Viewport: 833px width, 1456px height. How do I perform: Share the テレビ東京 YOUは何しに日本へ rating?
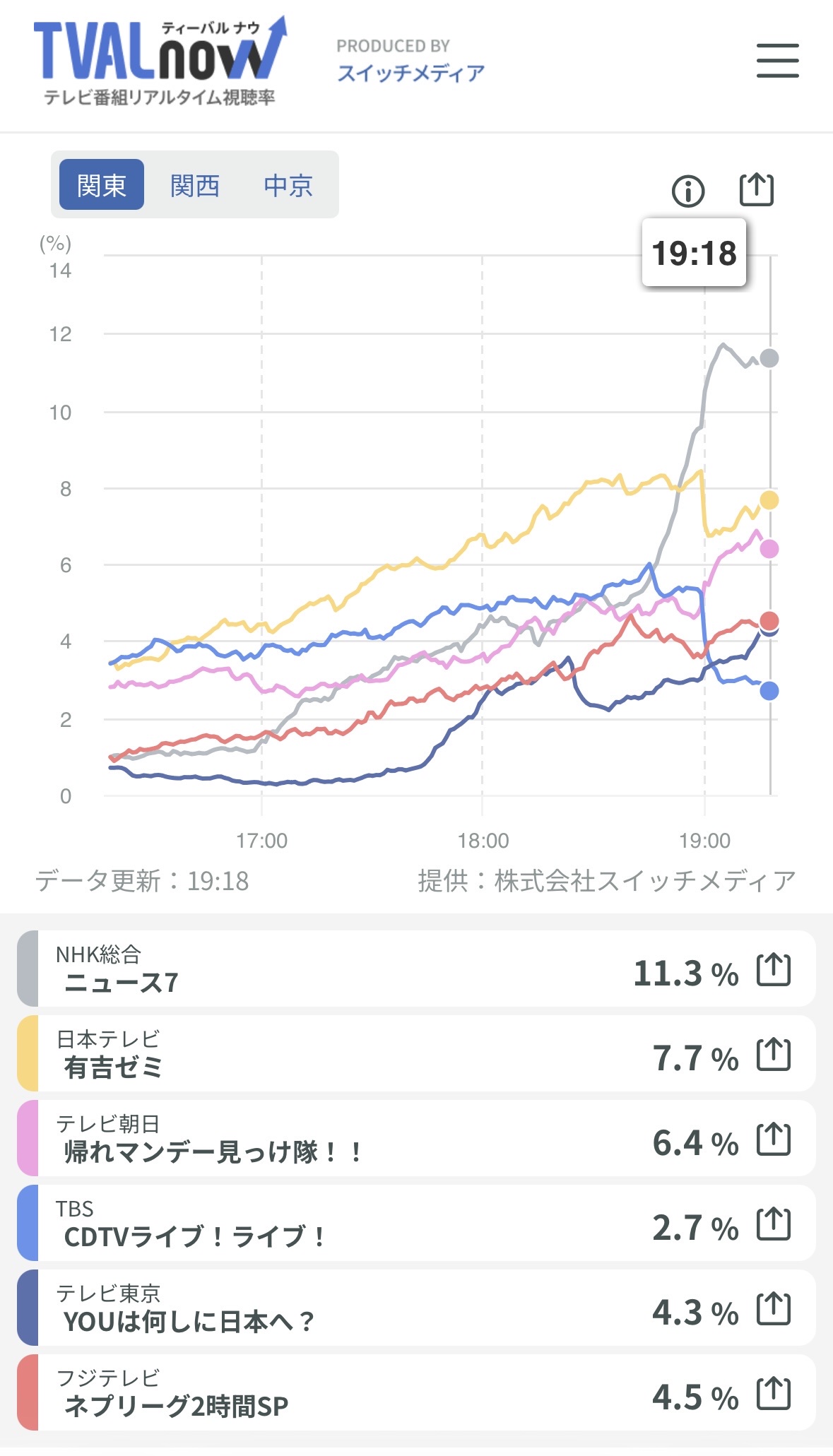point(773,1309)
